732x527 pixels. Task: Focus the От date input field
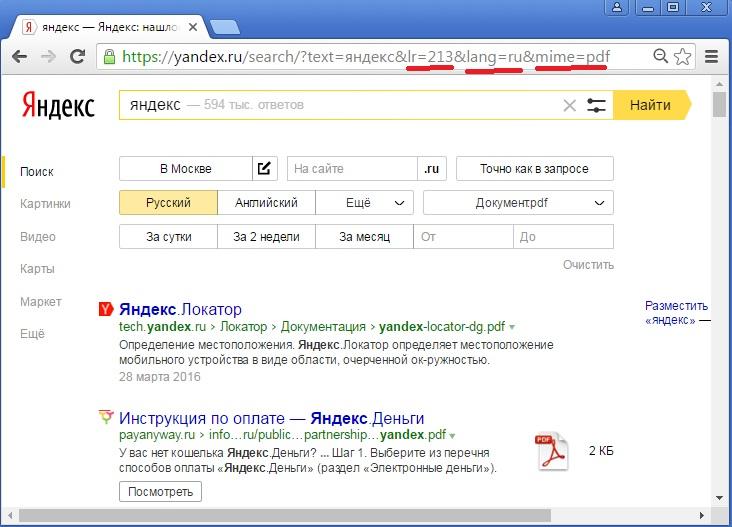coord(463,237)
